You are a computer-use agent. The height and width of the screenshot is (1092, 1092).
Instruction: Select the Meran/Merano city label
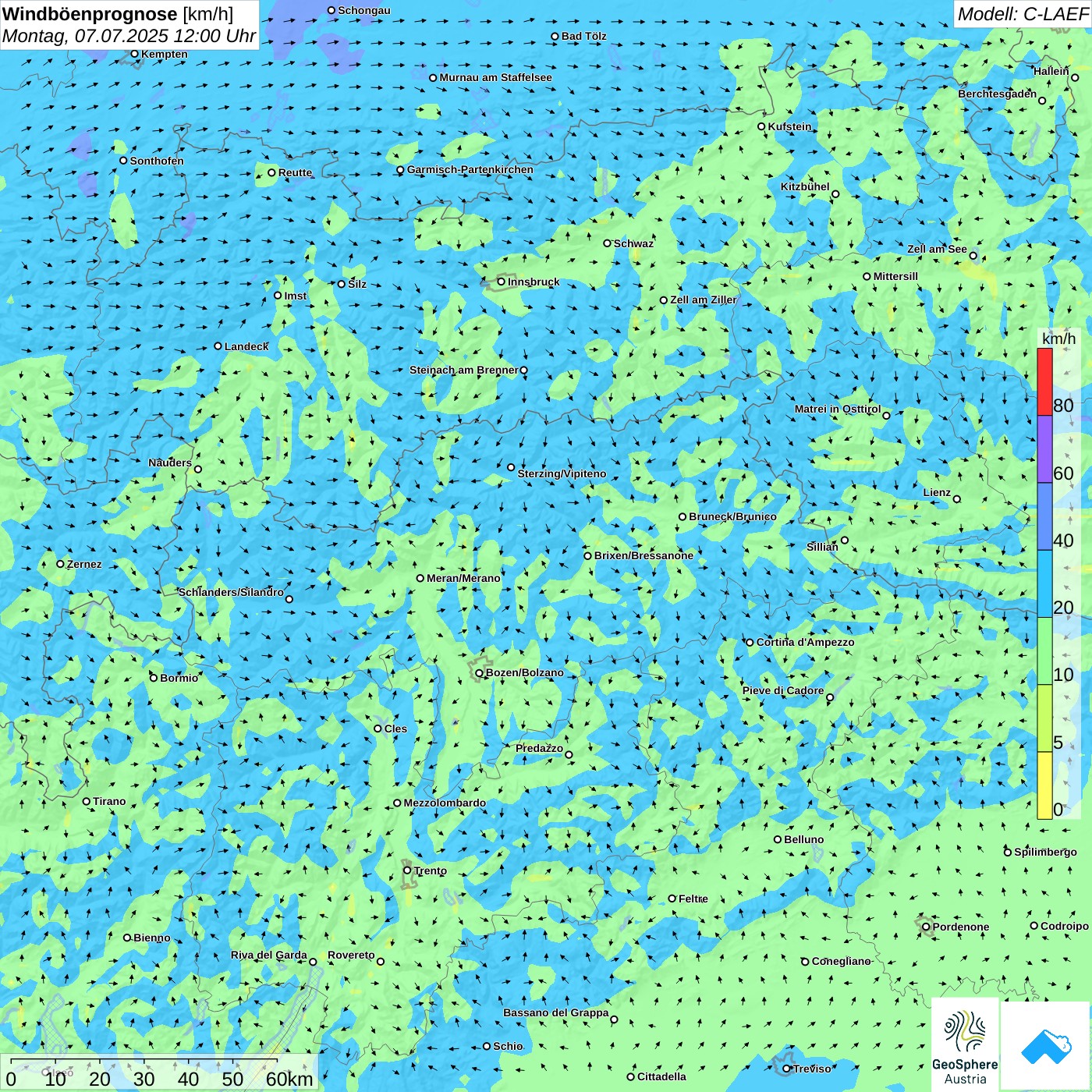[463, 578]
